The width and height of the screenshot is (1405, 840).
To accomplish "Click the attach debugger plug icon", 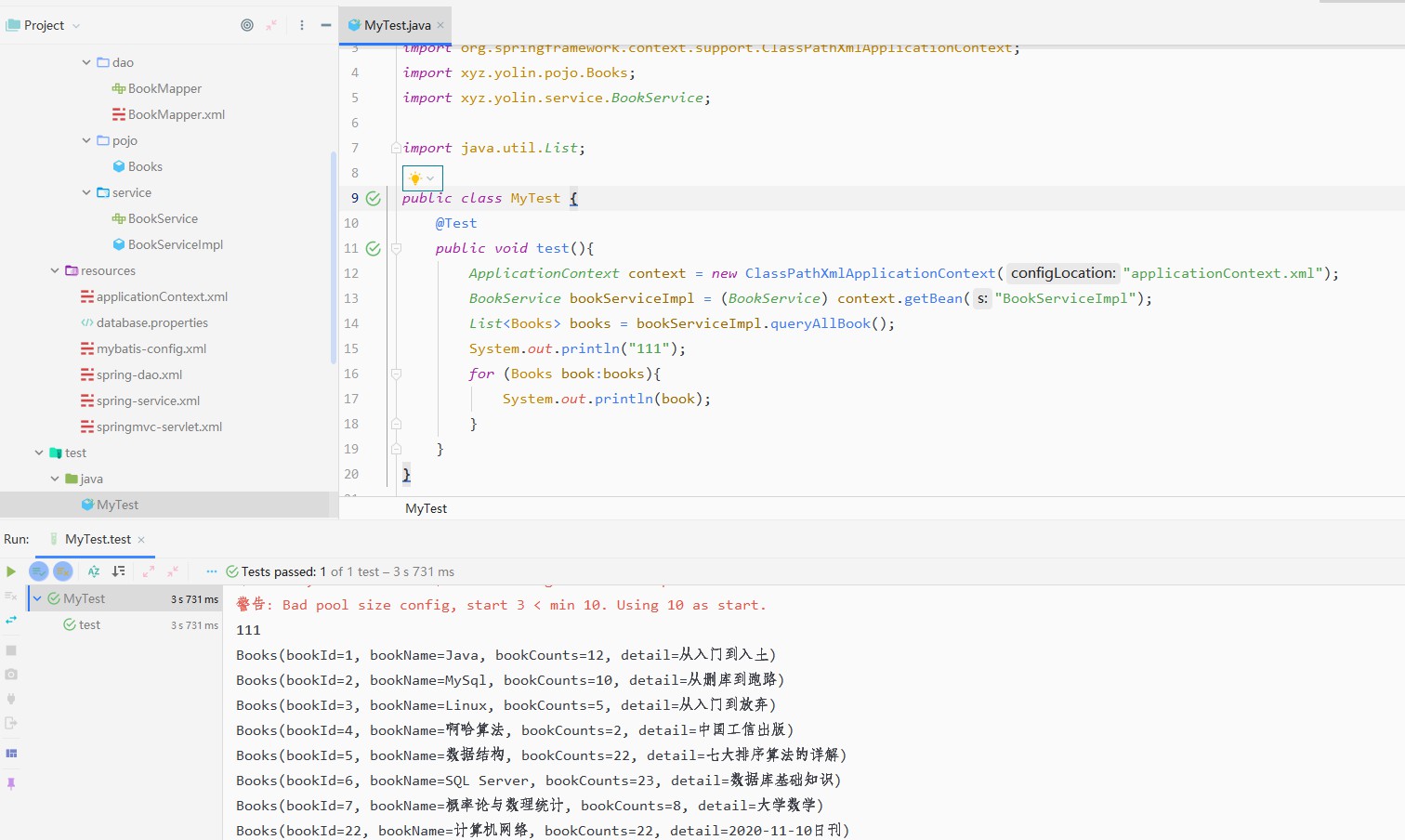I will [x=11, y=699].
